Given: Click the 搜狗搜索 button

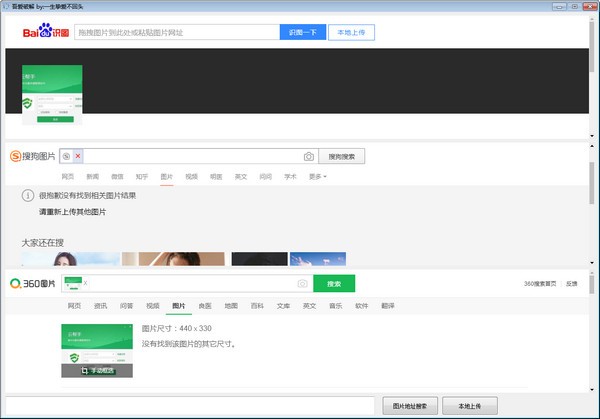Looking at the screenshot, I should click(x=342, y=157).
